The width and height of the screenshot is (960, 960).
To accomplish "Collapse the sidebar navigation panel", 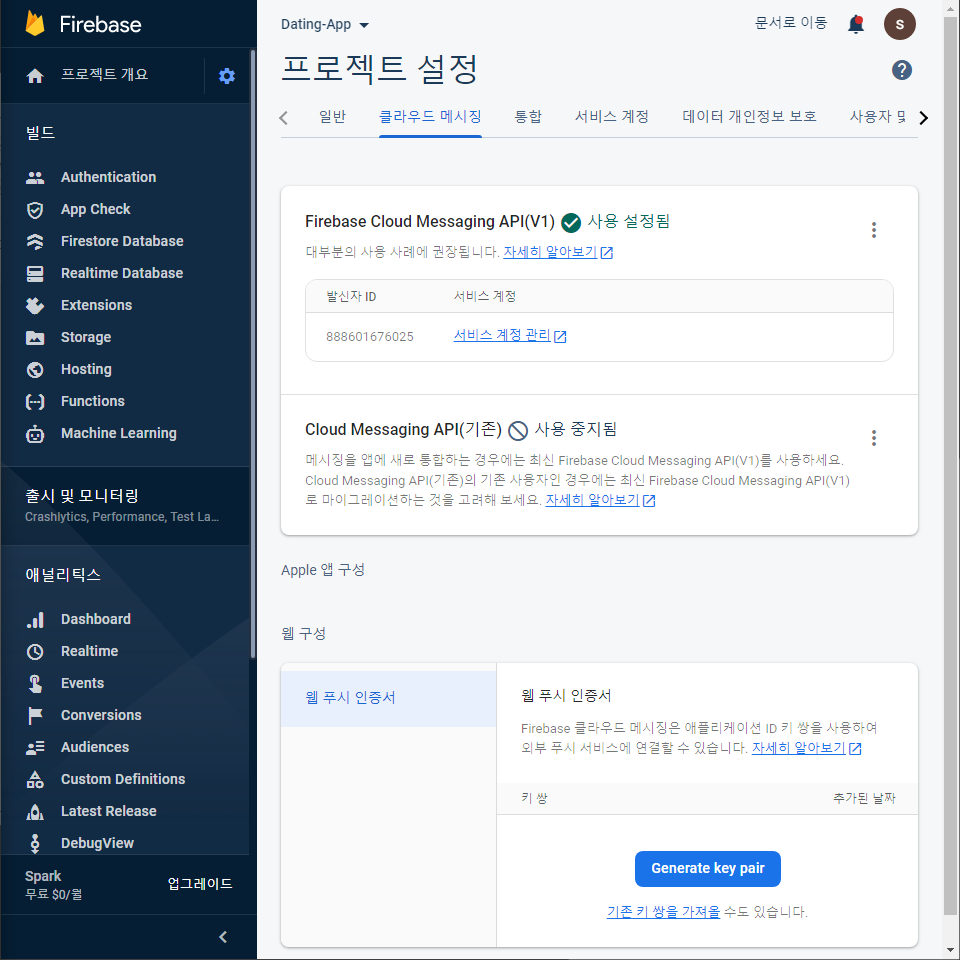I will [x=223, y=937].
